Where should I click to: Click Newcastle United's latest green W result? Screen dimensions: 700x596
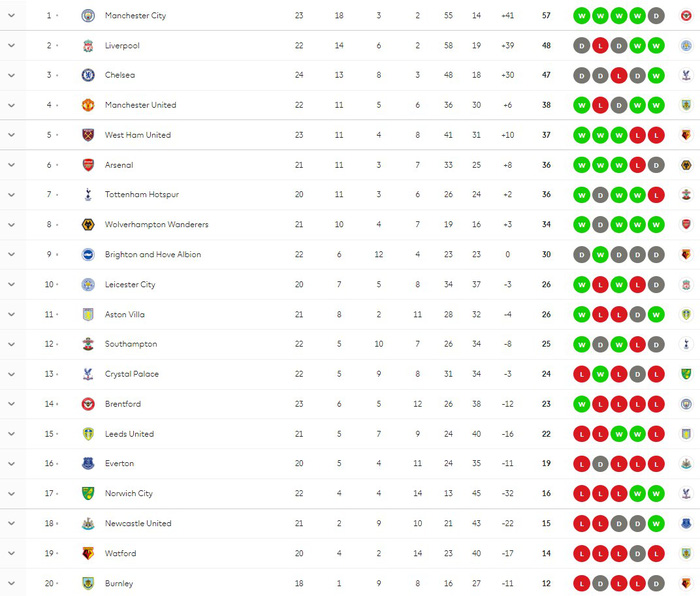coord(656,523)
